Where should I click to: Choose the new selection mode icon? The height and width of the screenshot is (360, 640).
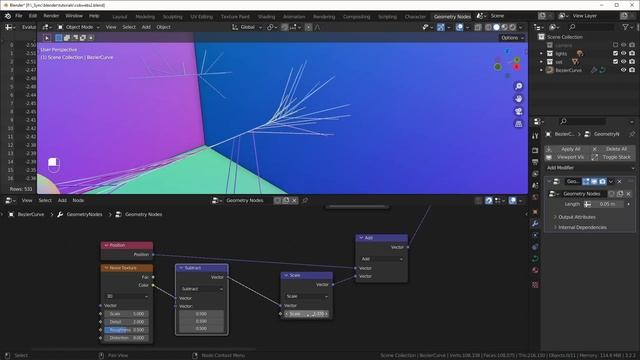[59, 38]
